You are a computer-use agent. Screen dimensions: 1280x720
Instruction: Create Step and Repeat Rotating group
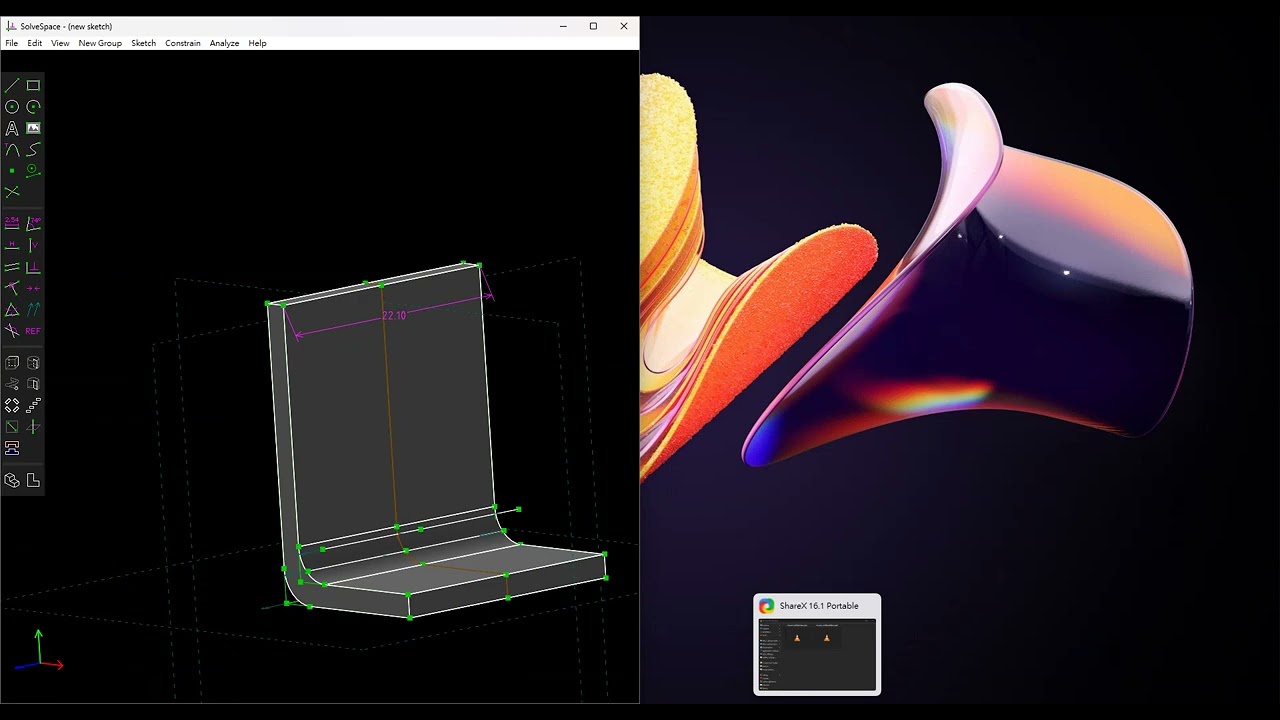pos(12,405)
